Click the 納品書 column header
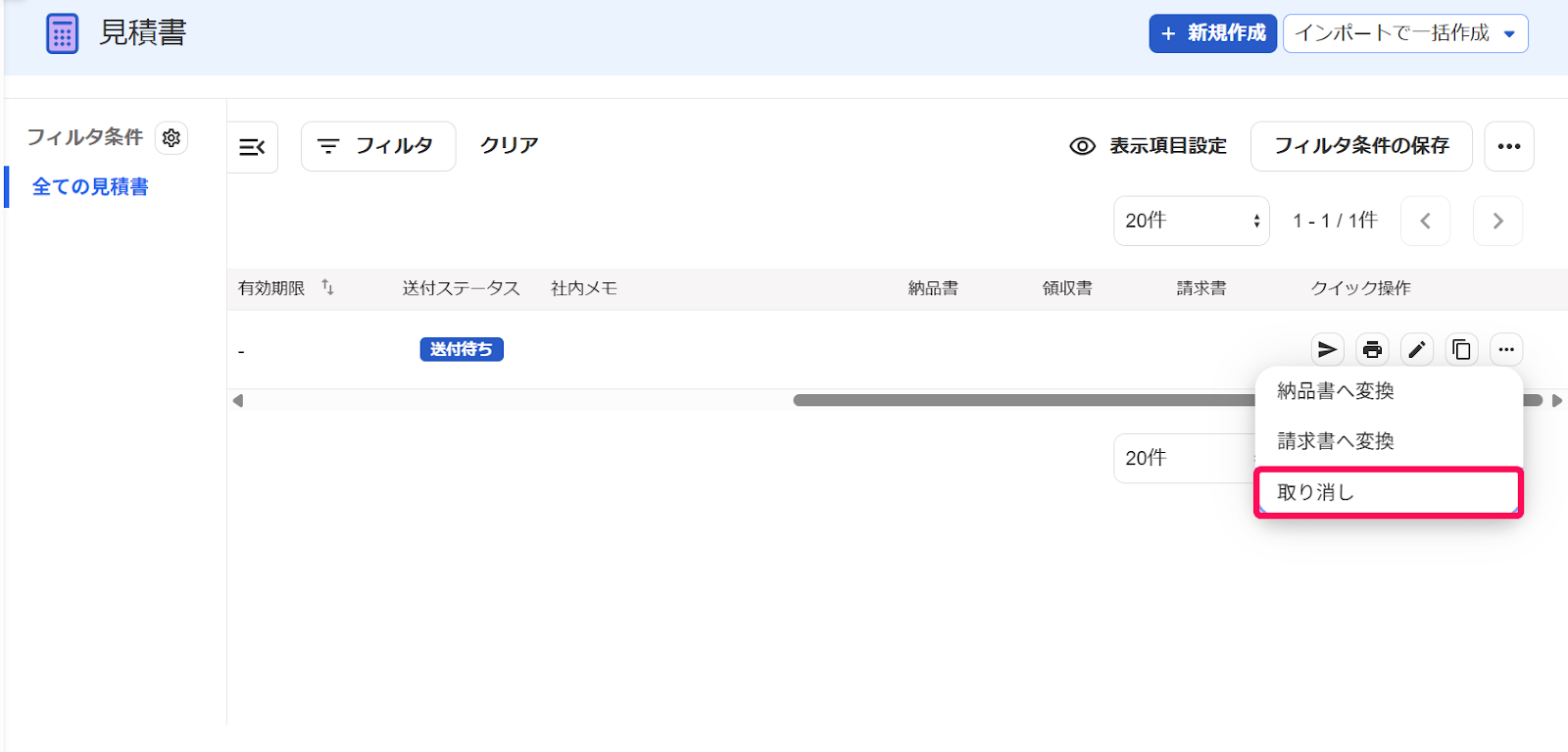Image resolution: width=1568 pixels, height=752 pixels. (933, 288)
